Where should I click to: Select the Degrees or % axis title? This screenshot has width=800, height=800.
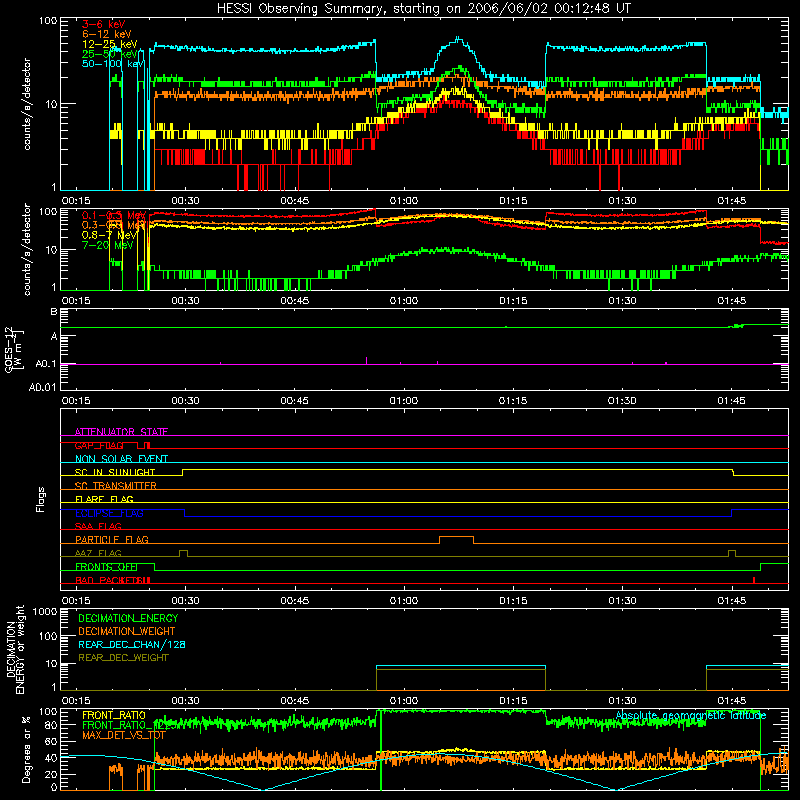click(26, 749)
